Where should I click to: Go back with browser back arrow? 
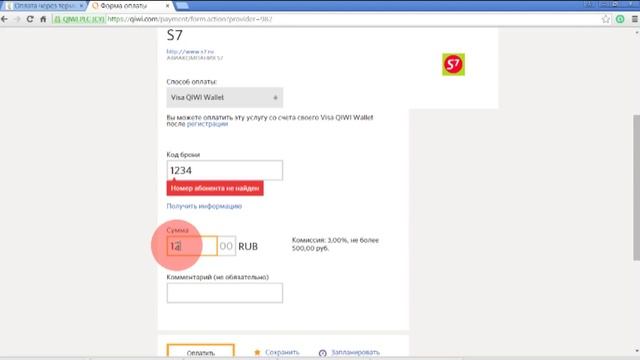[4, 19]
